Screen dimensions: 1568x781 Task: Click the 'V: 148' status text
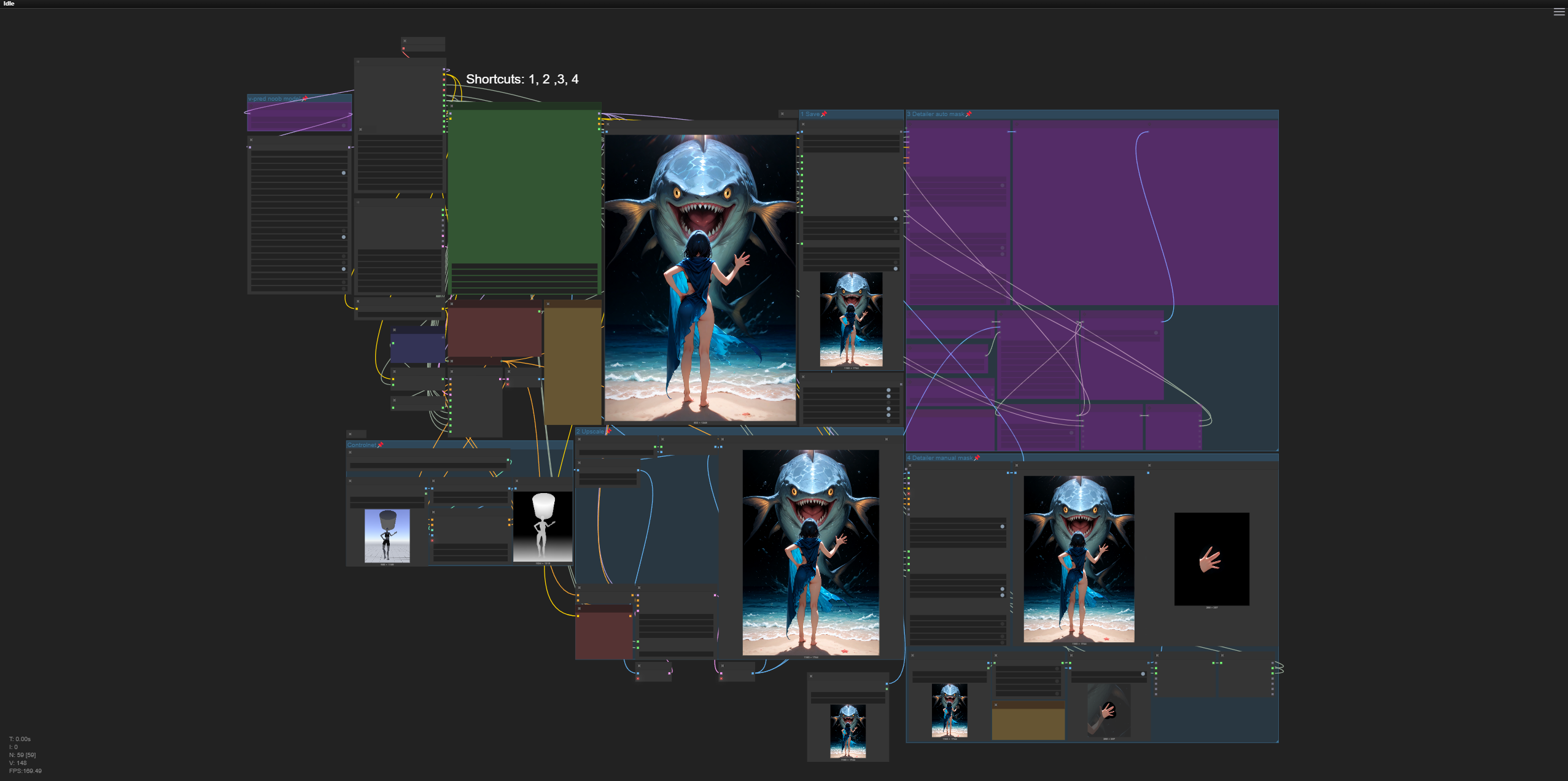(x=18, y=763)
